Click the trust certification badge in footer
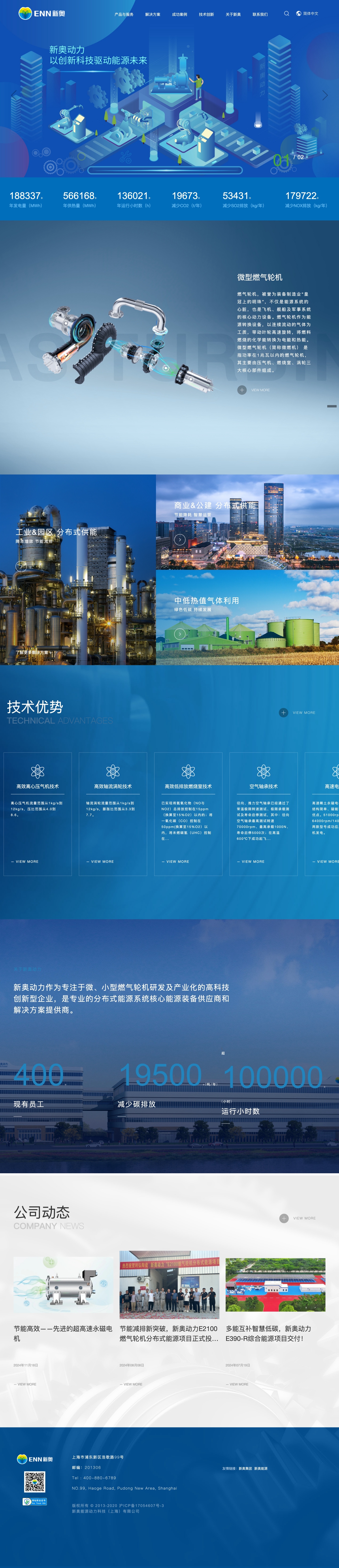This screenshot has width=339, height=1568. tap(35, 1502)
